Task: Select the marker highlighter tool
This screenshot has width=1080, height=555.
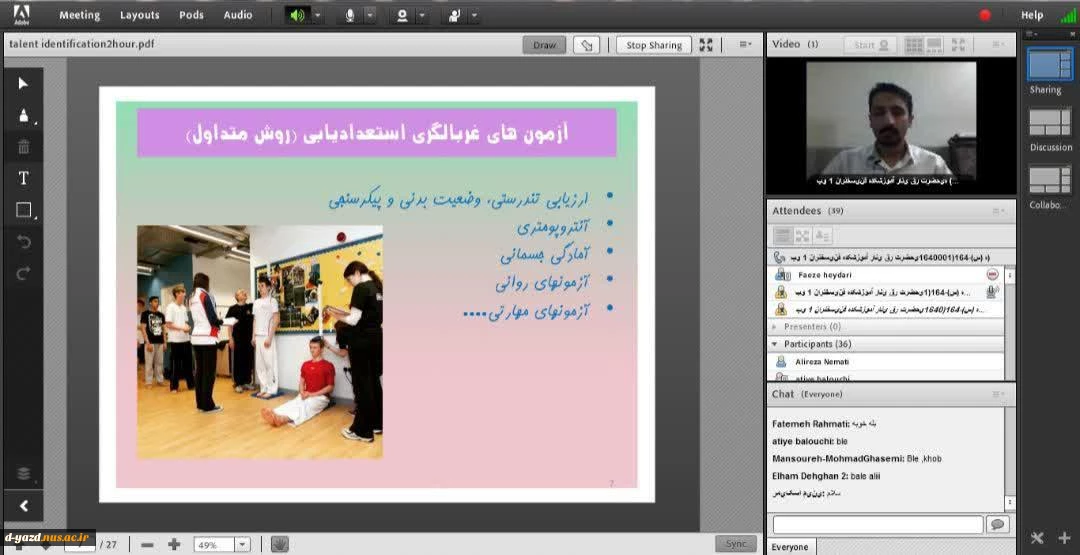Action: (23, 116)
